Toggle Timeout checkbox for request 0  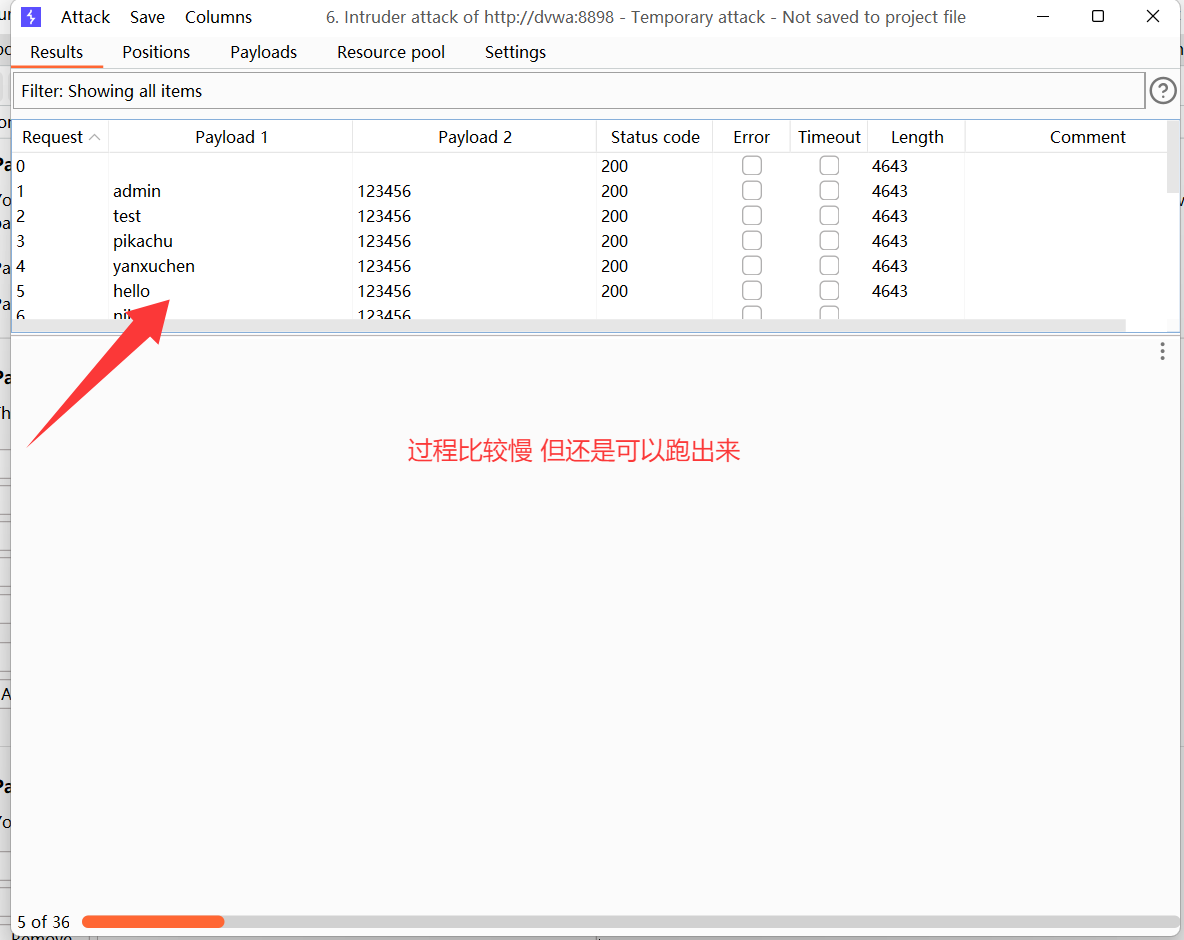point(829,165)
